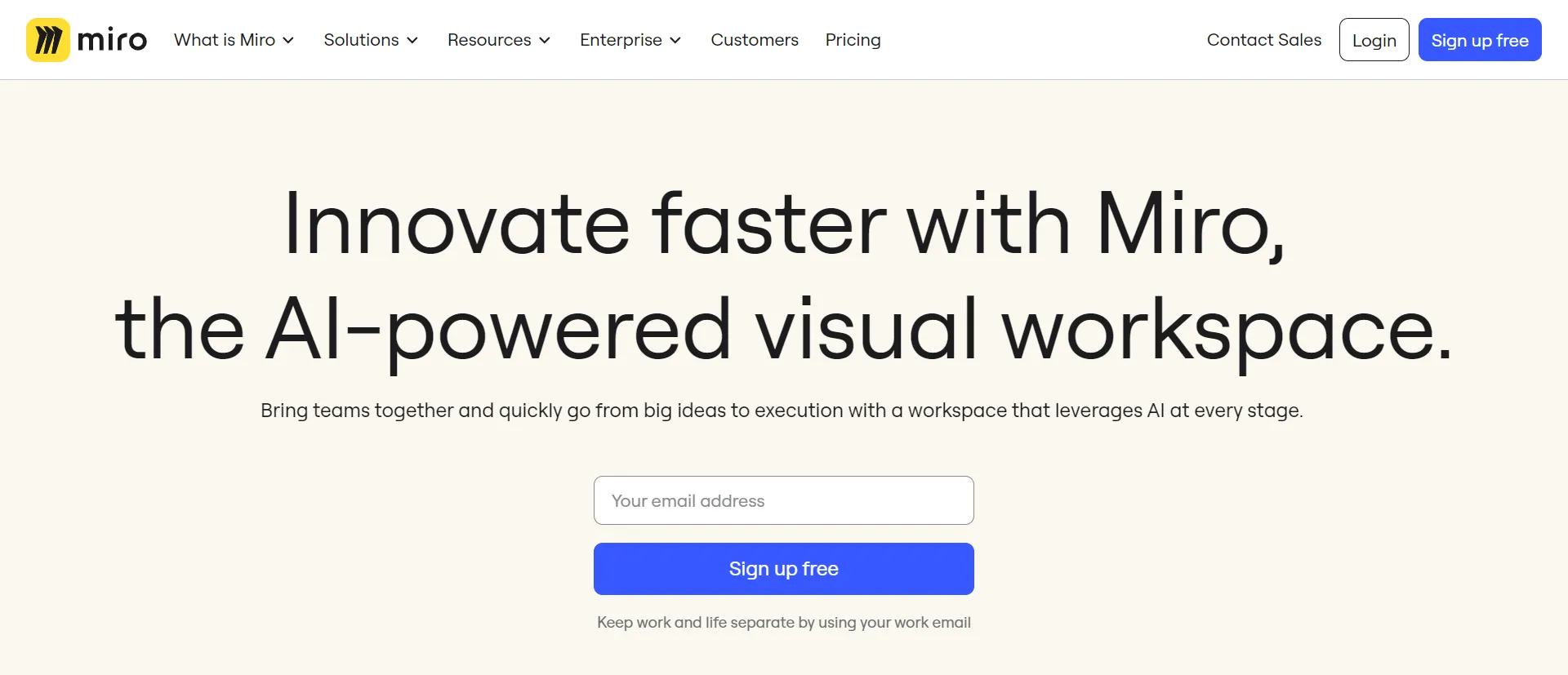Click the Login button
1568x675 pixels.
[1374, 40]
